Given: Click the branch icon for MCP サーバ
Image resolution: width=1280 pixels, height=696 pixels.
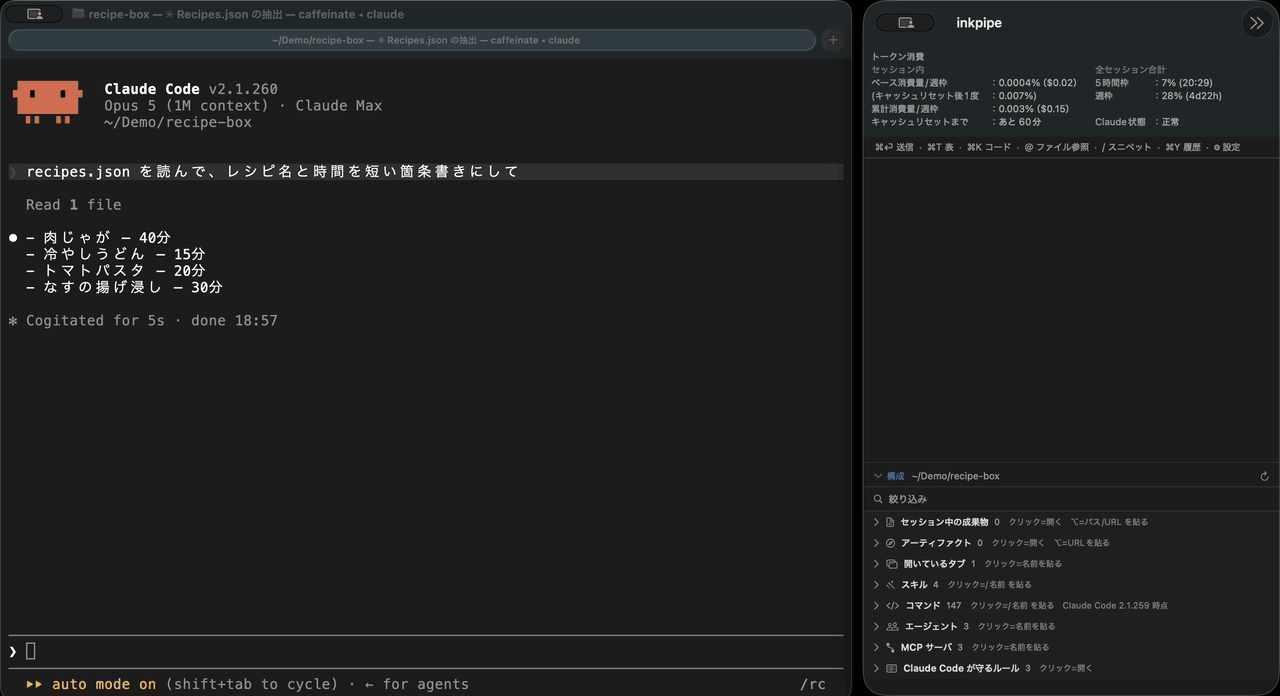Looking at the screenshot, I should pyautogui.click(x=890, y=648).
